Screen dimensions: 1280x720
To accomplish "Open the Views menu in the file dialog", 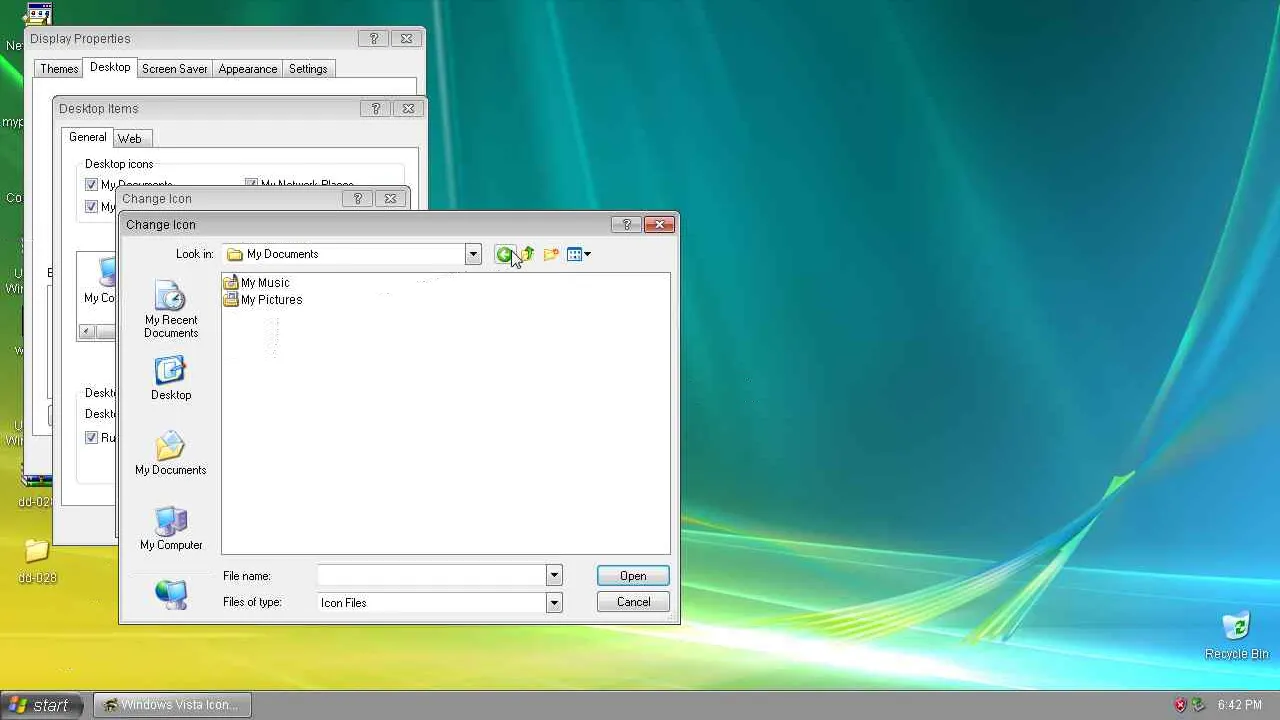I will 579,254.
